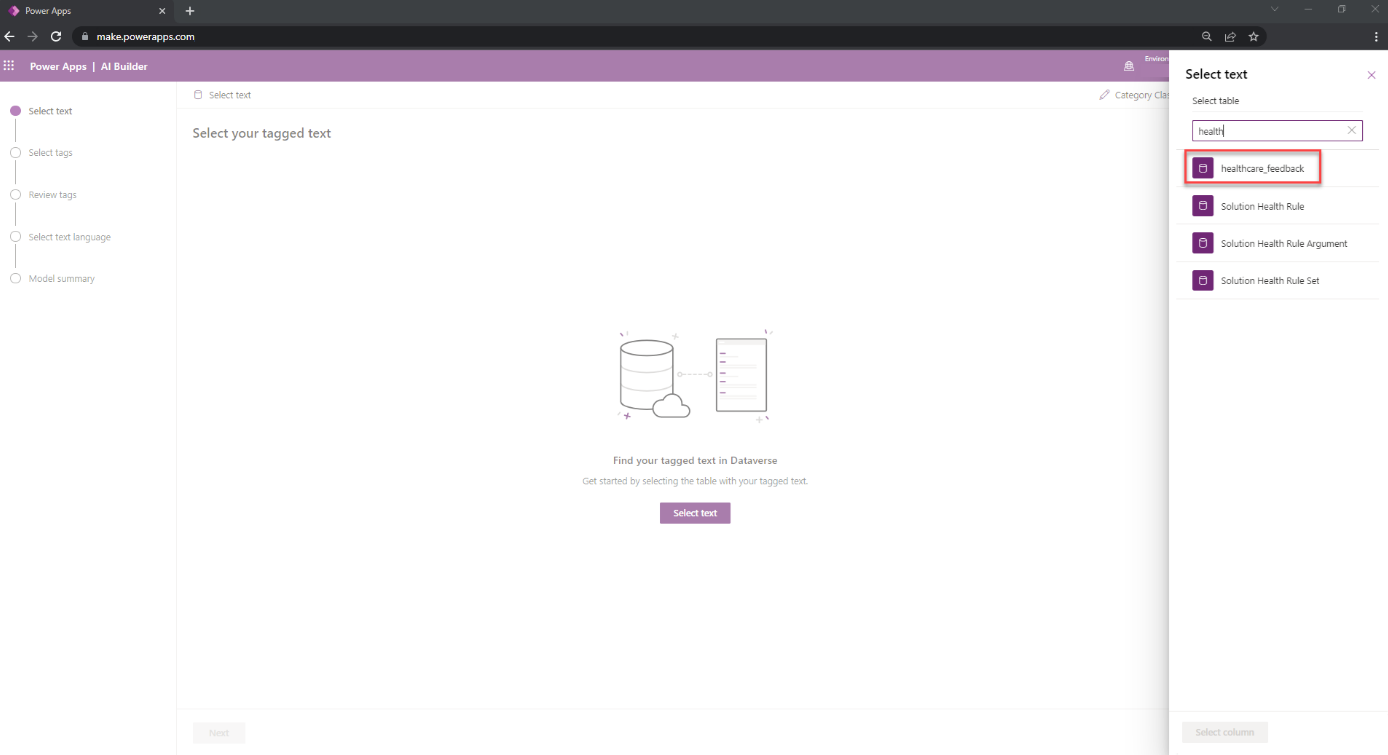The height and width of the screenshot is (755, 1388).
Task: Click the pencil icon next to Category Classification
Action: click(x=1103, y=94)
